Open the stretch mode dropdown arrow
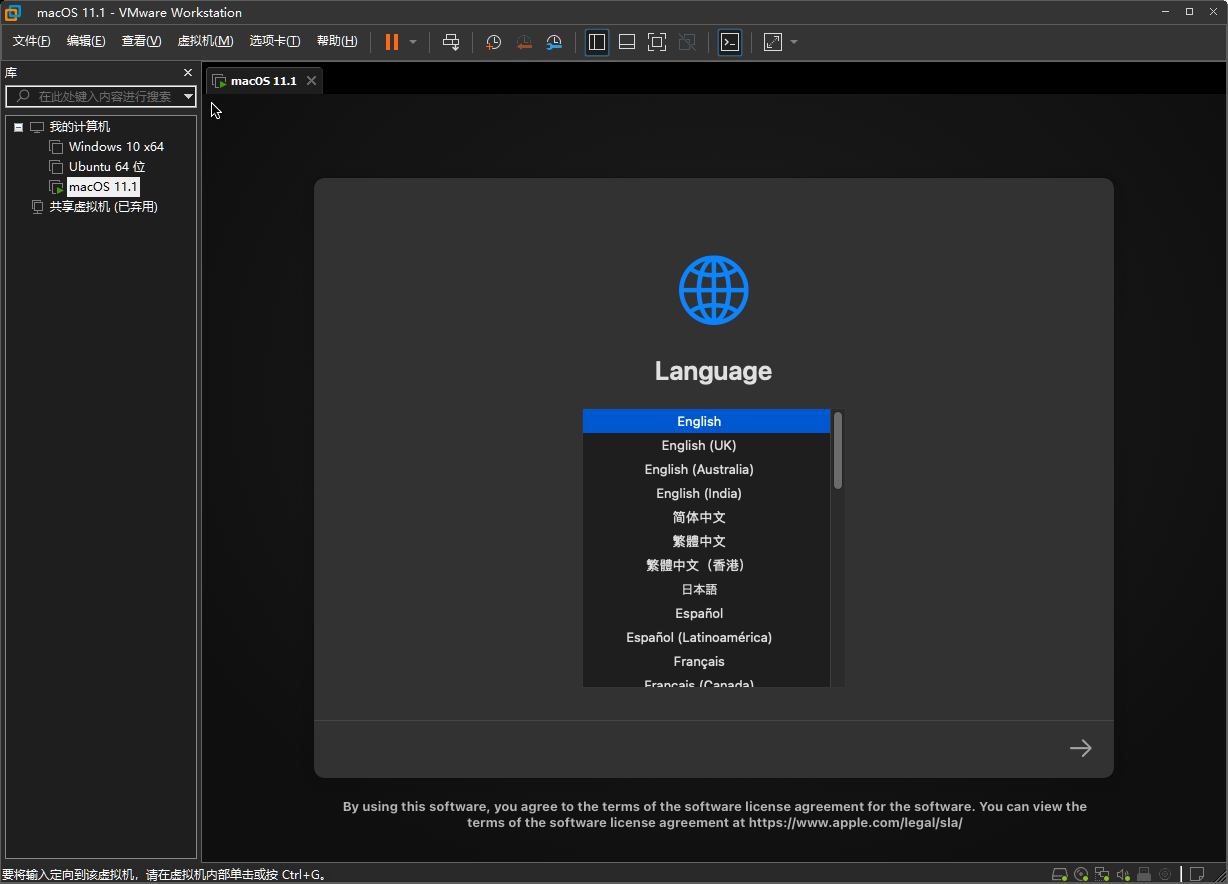The image size is (1228, 884). click(x=794, y=42)
